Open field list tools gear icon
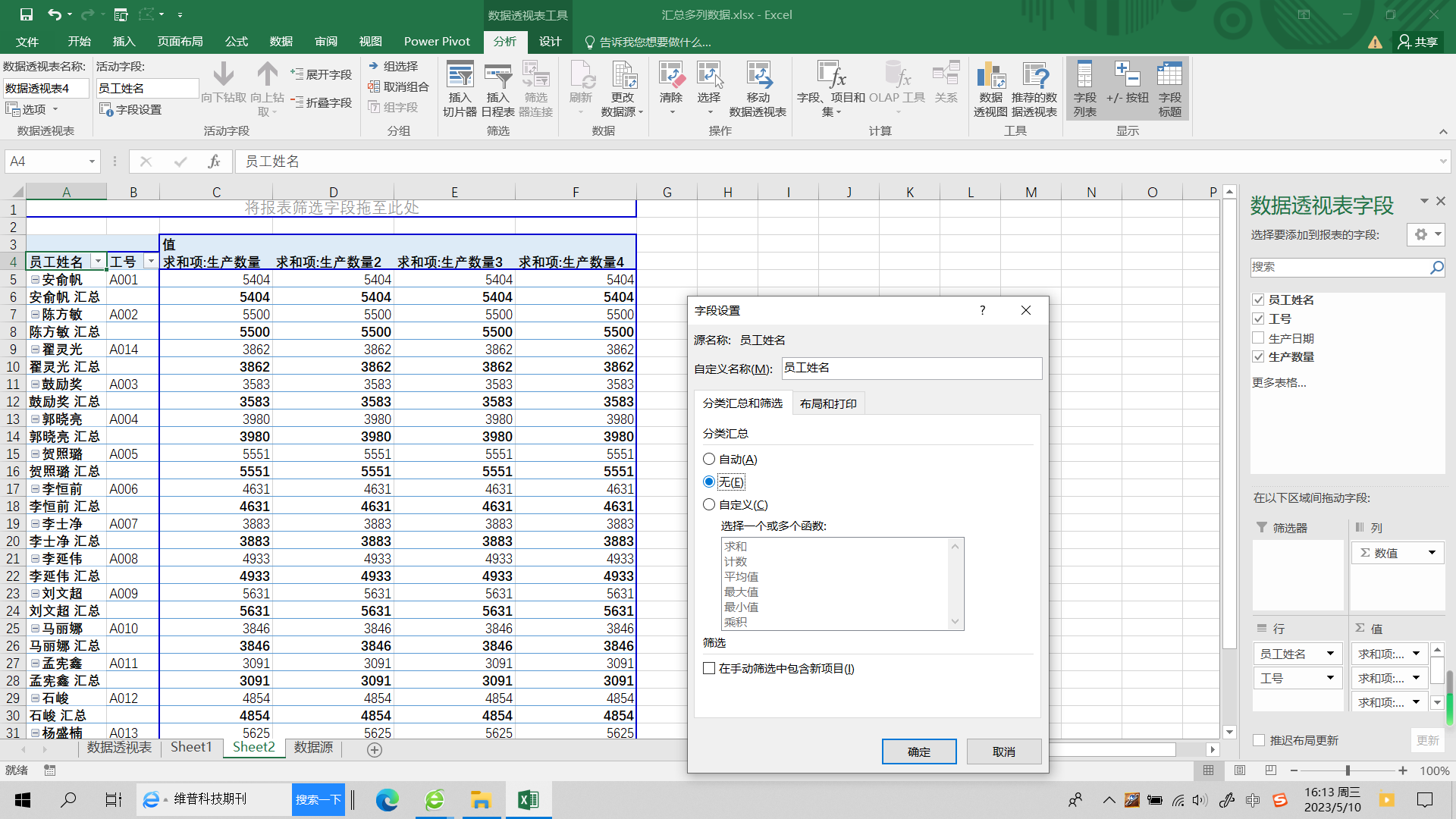Image resolution: width=1456 pixels, height=819 pixels. click(1426, 235)
